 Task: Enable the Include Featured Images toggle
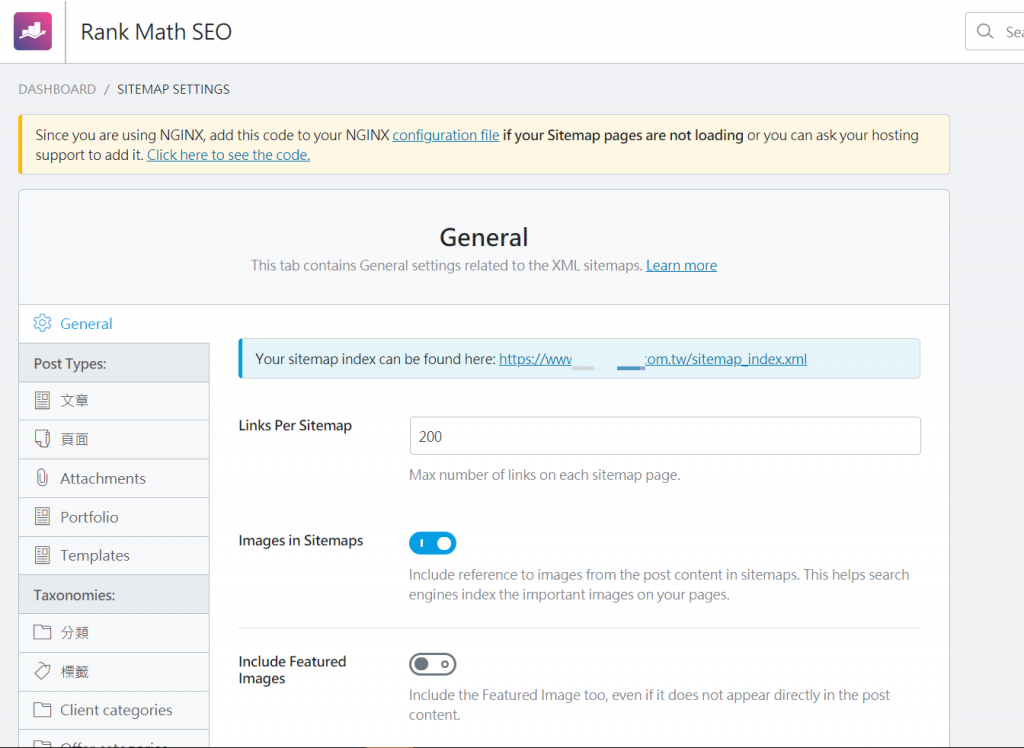click(x=432, y=664)
